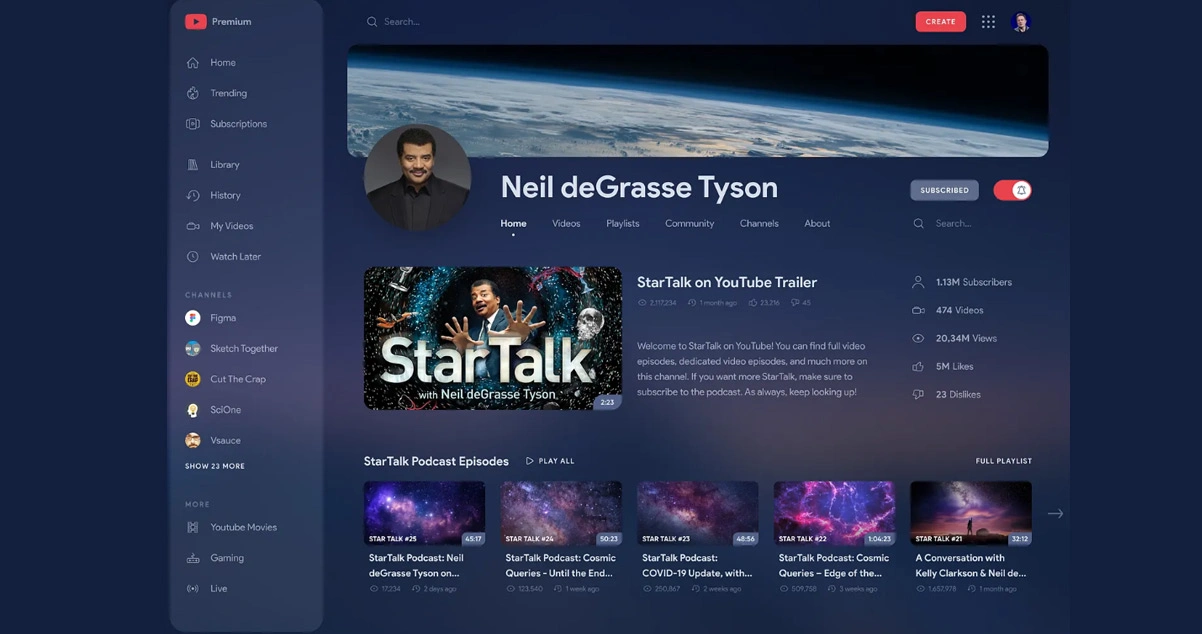Click the thumbs-down Dislikes icon in stats
1202x634 pixels.
[918, 394]
